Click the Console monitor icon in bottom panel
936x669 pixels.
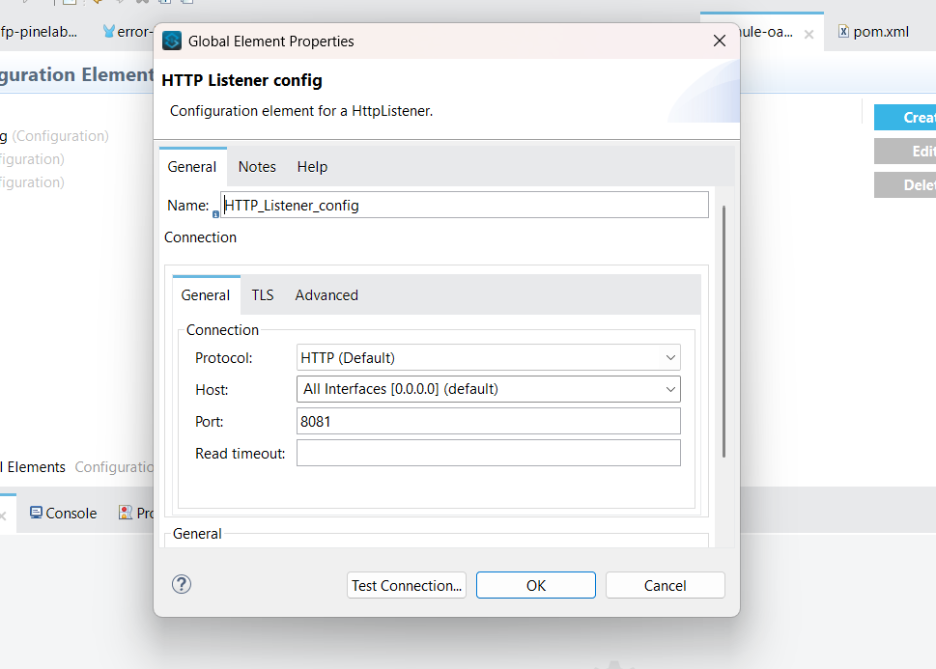[36, 513]
